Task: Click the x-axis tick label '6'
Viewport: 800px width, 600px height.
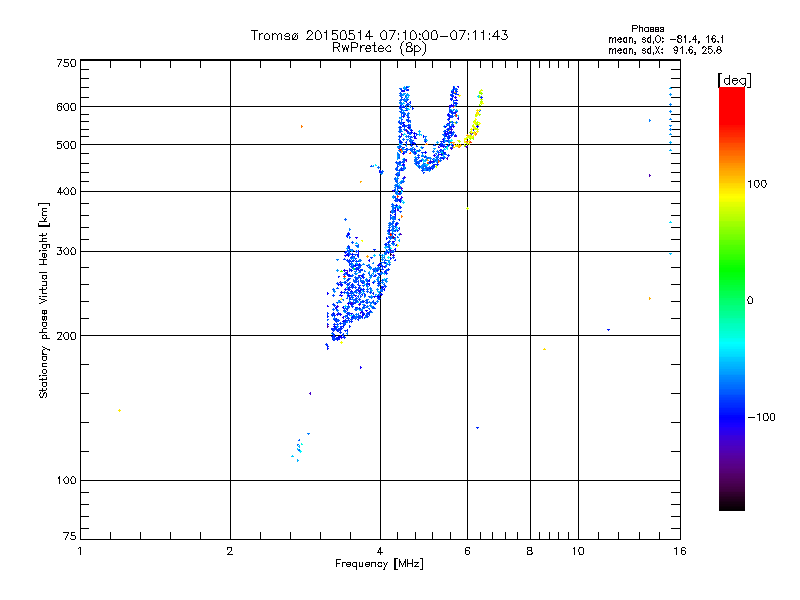Action: click(x=467, y=551)
